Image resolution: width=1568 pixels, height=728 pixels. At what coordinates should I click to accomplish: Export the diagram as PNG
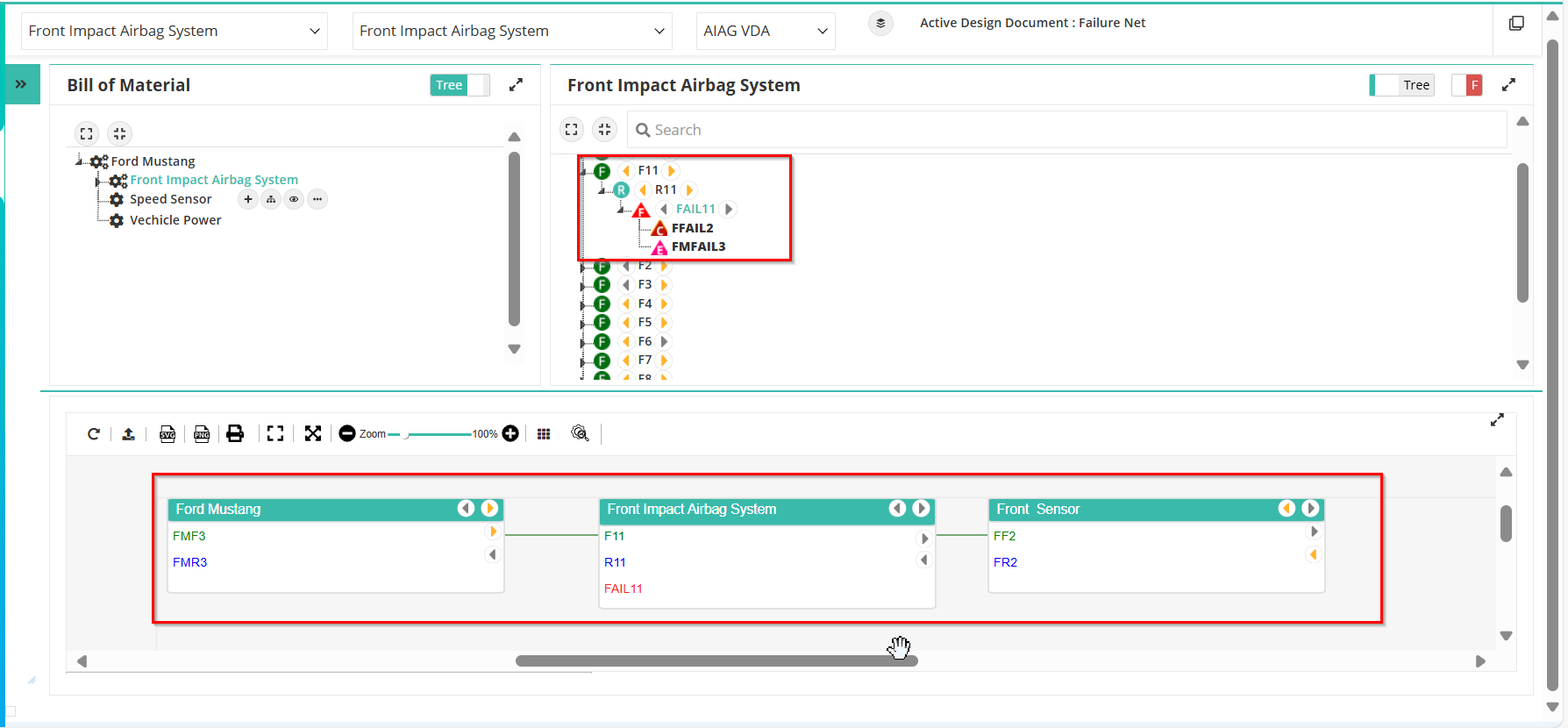[x=202, y=433]
